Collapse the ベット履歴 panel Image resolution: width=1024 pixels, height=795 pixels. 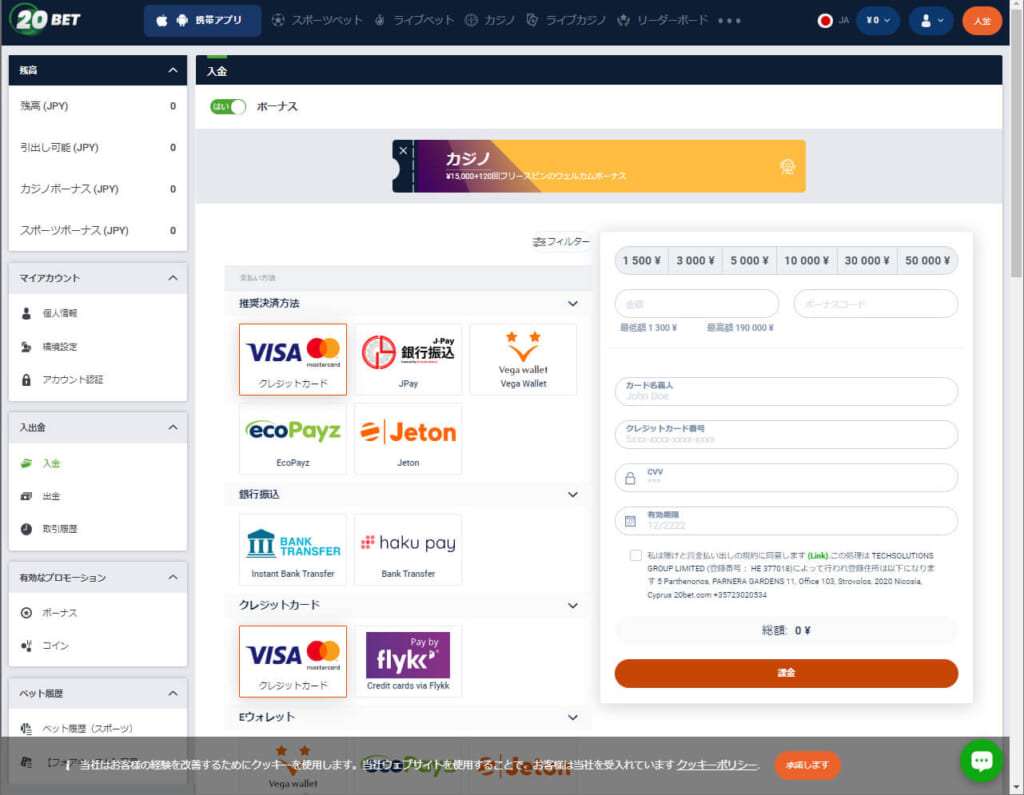(x=172, y=693)
